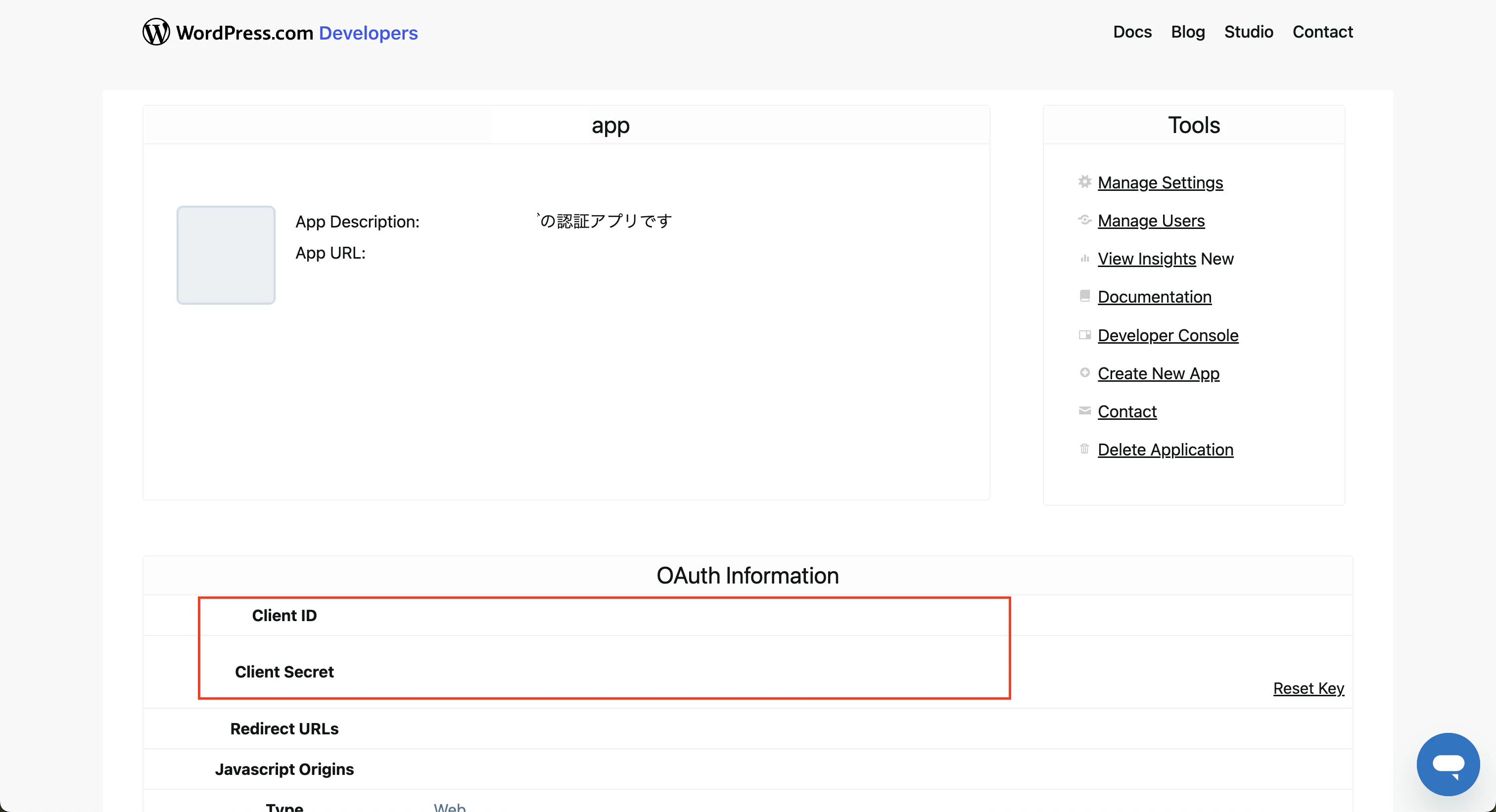Open the Documentation link in Tools
Viewport: 1496px width, 812px height.
pos(1155,297)
